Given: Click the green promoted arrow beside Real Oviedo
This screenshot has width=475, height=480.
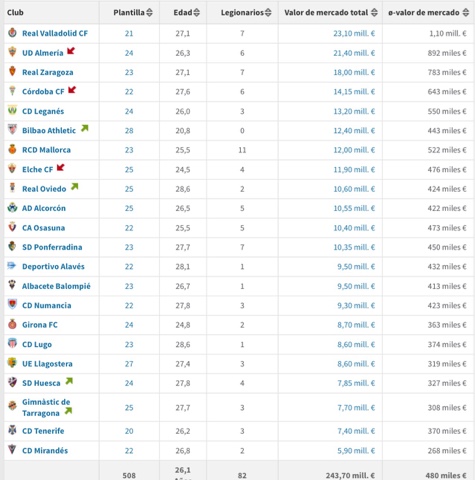Looking at the screenshot, I should [x=75, y=187].
